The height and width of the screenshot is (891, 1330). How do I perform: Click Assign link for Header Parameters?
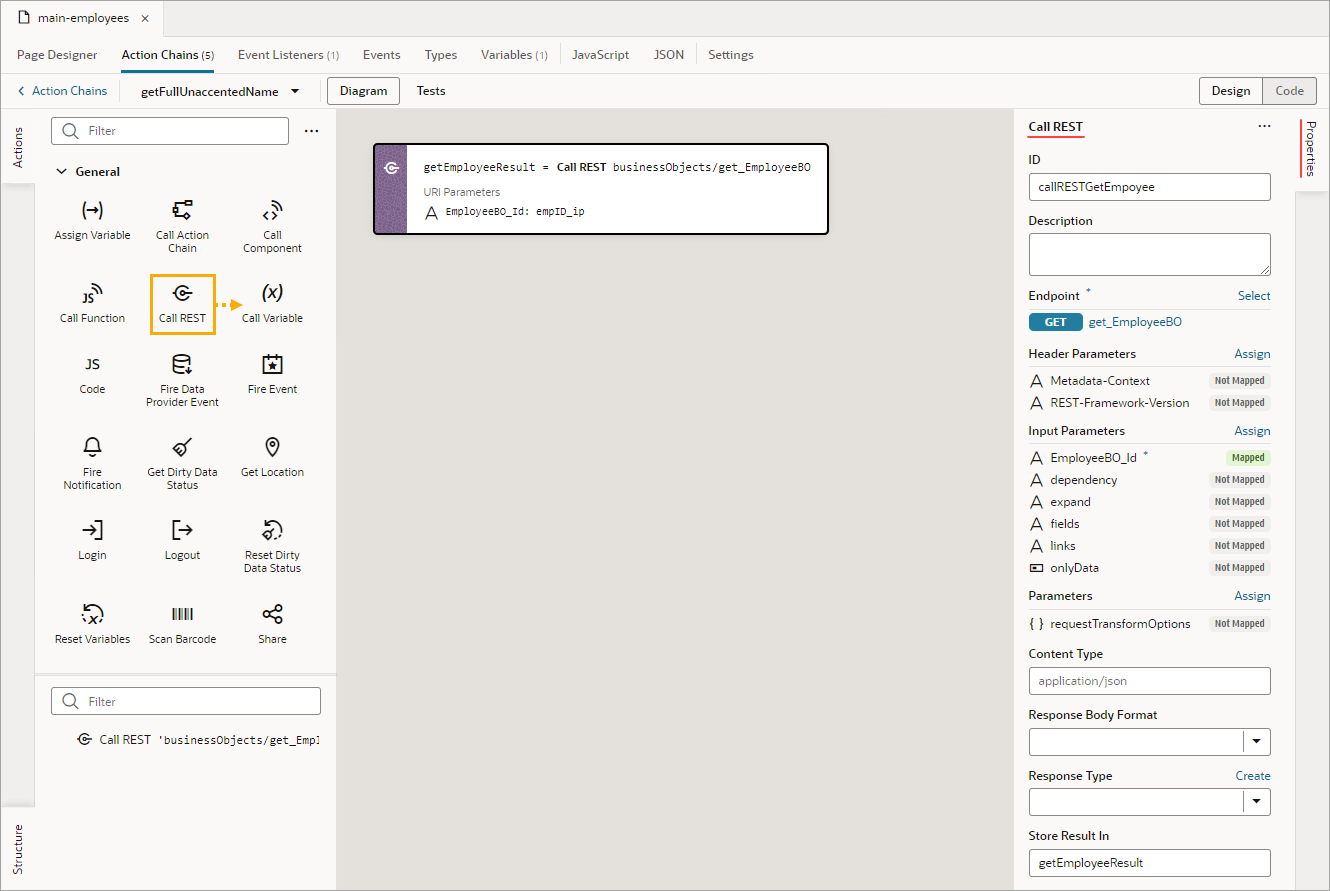pyautogui.click(x=1252, y=354)
